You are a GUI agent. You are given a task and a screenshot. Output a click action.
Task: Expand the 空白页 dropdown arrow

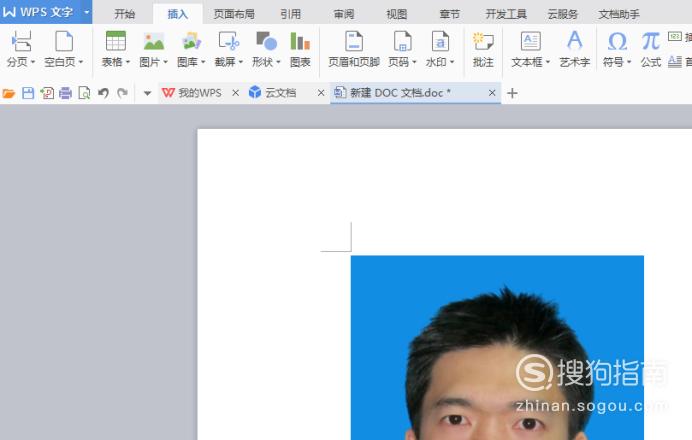click(x=81, y=62)
